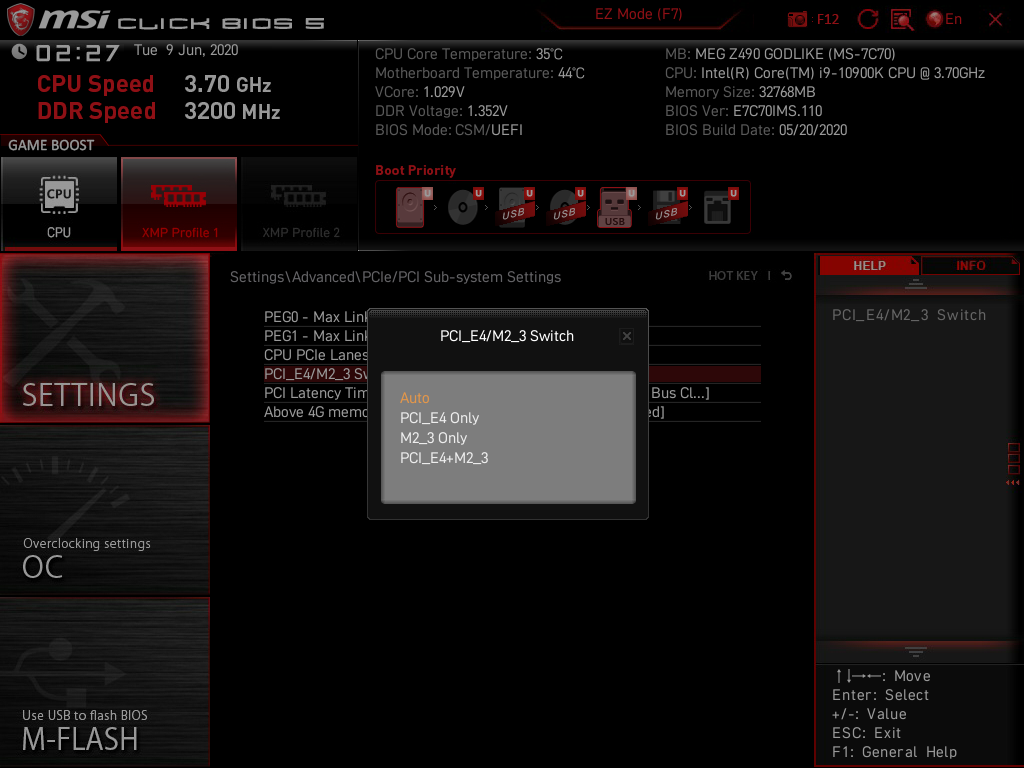Click the clock icon beside the time
Viewport: 1024px width, 768px height.
[19, 52]
